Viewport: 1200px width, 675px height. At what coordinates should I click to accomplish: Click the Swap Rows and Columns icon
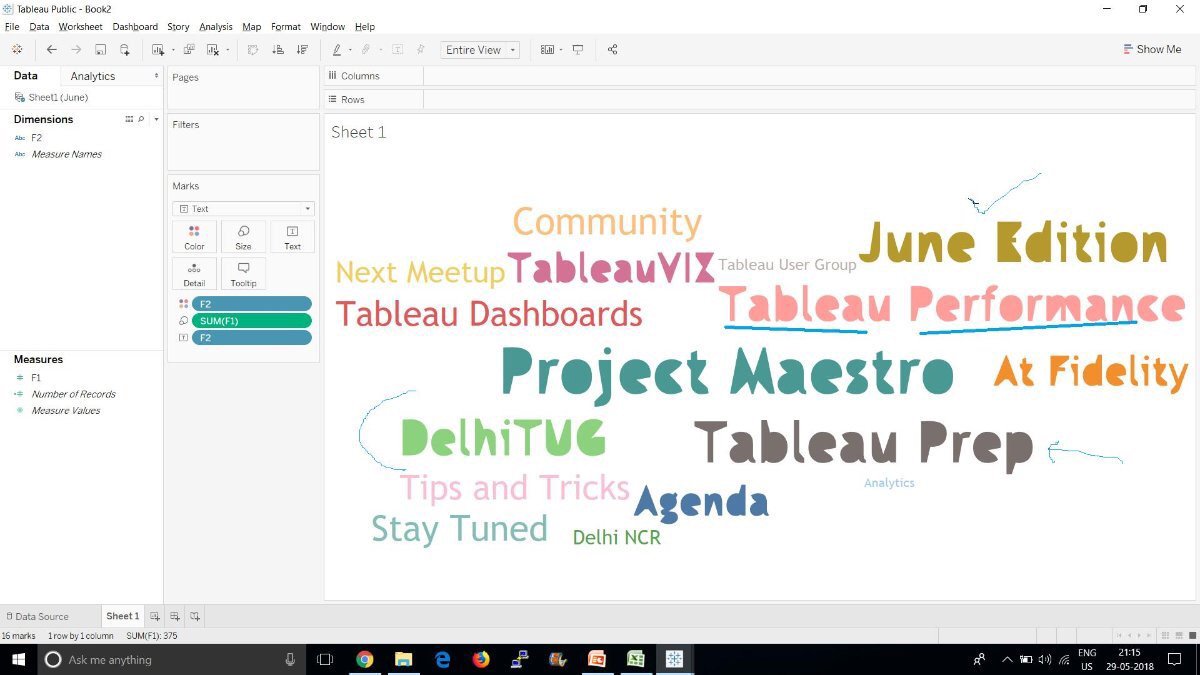click(x=253, y=49)
